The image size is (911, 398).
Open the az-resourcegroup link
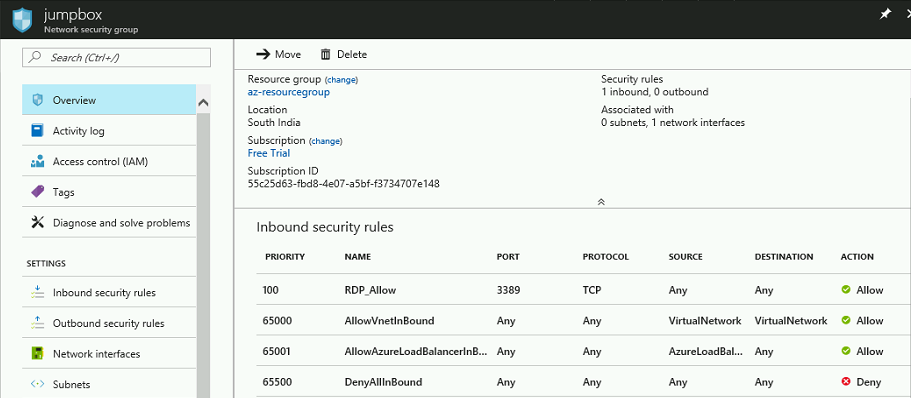(289, 92)
